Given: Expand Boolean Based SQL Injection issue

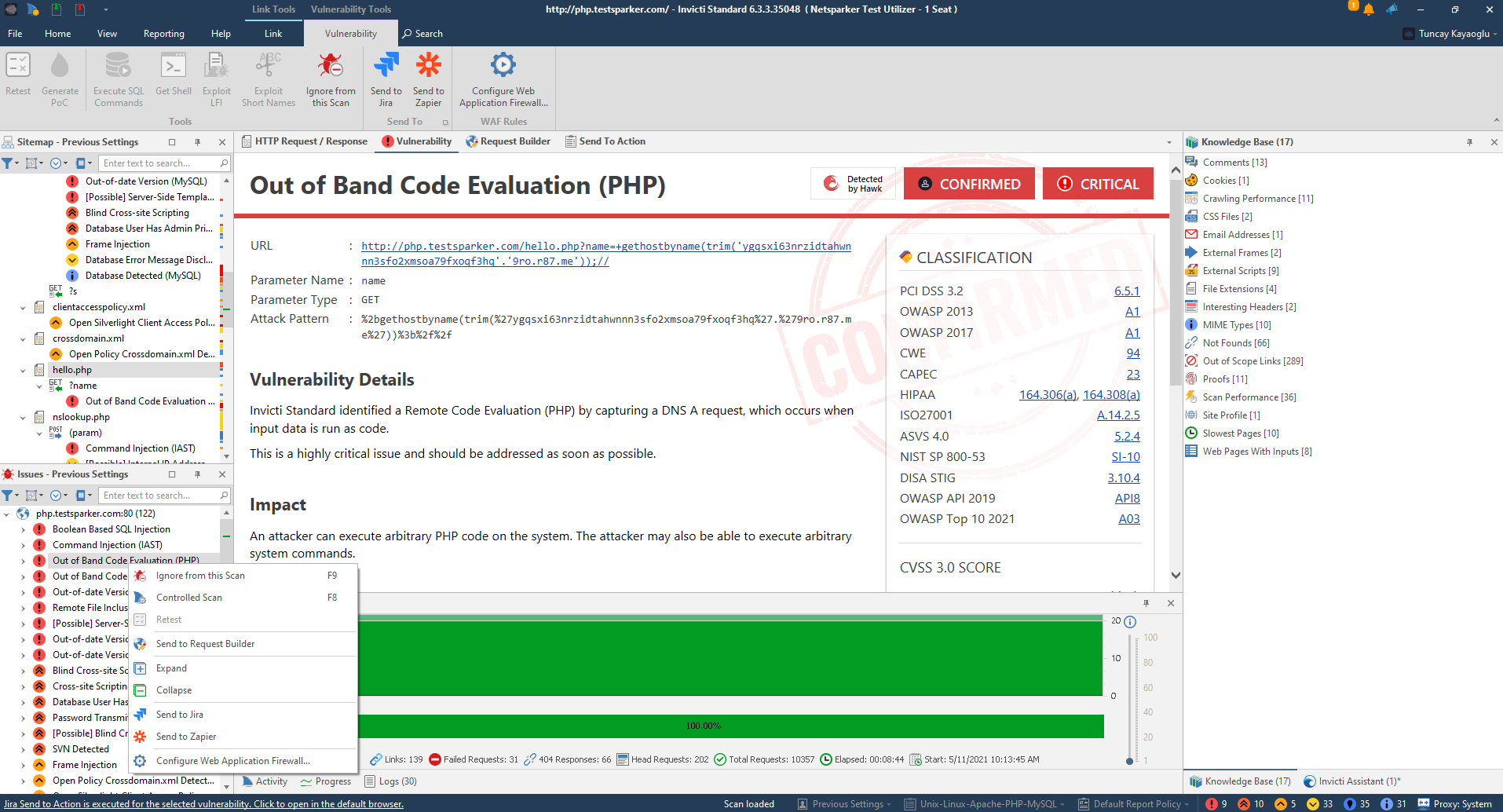Looking at the screenshot, I should [x=23, y=529].
